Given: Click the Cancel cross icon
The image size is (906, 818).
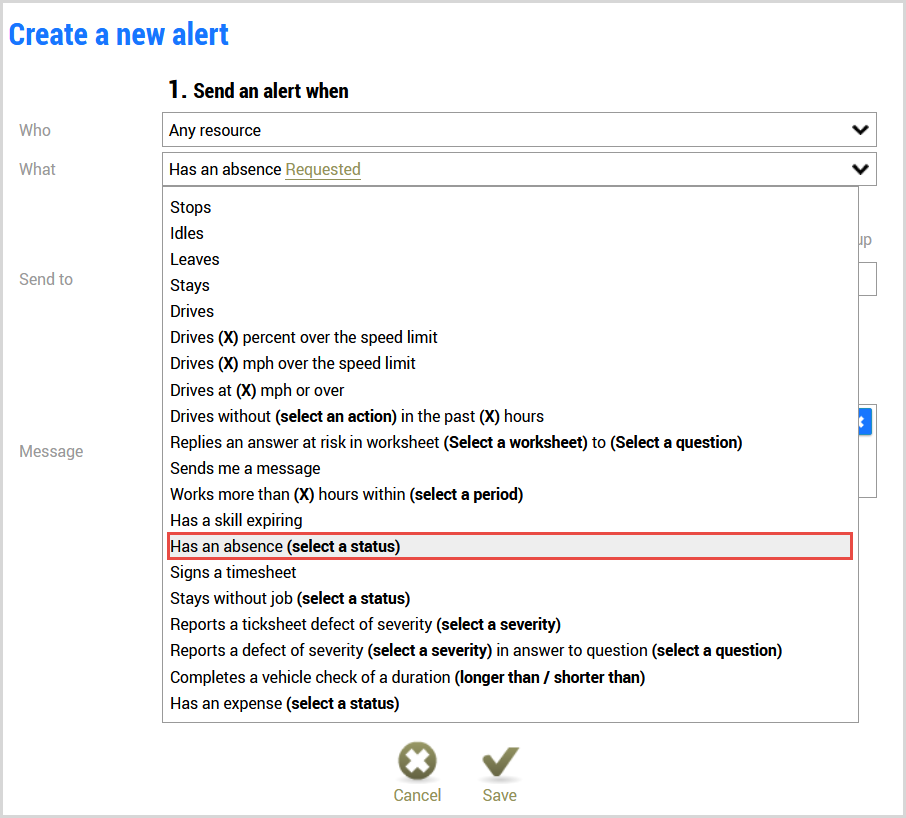Looking at the screenshot, I should click(417, 761).
